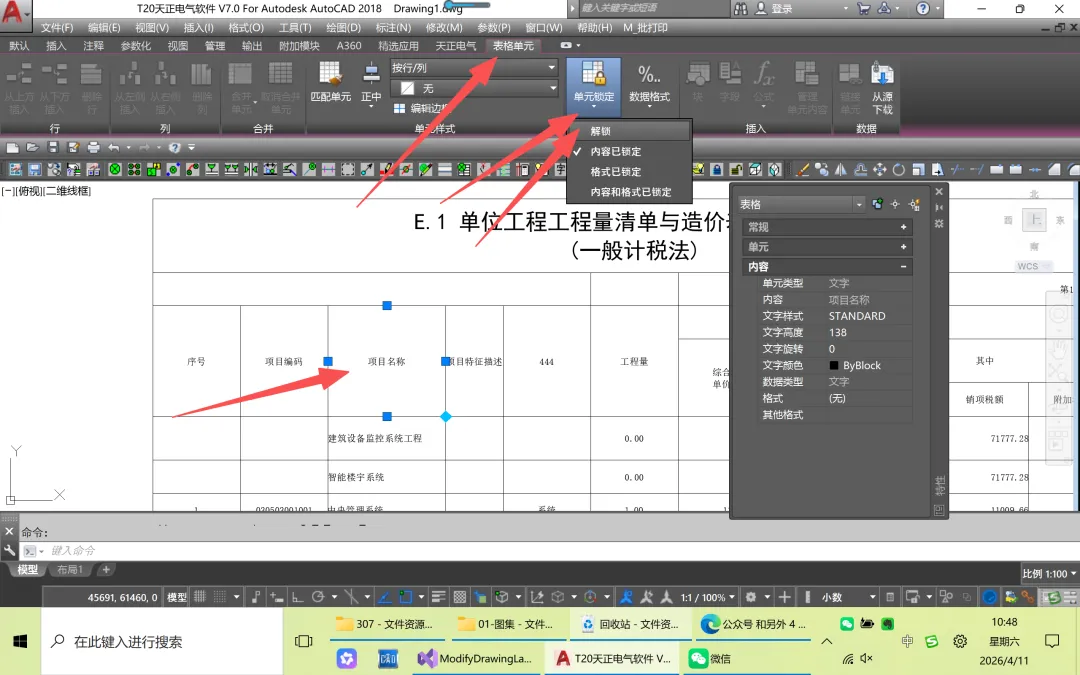The height and width of the screenshot is (675, 1080).
Task: Click the 编辑边框 edit borders button
Action: pyautogui.click(x=421, y=108)
